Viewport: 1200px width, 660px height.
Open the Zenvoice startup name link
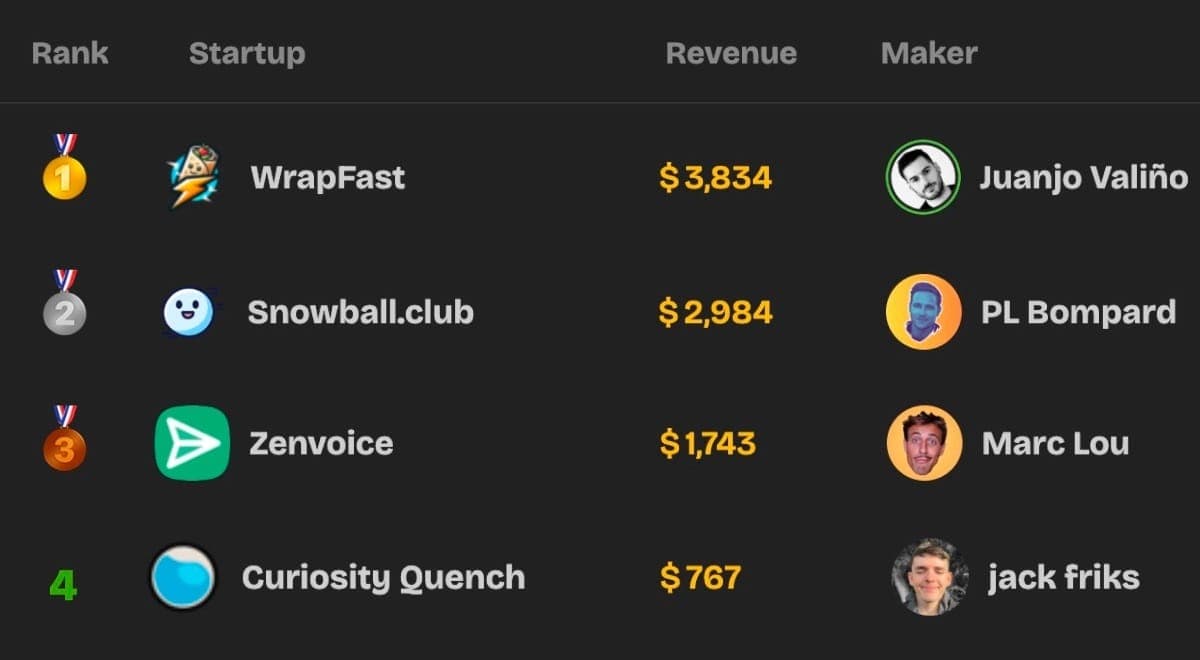[x=321, y=443]
